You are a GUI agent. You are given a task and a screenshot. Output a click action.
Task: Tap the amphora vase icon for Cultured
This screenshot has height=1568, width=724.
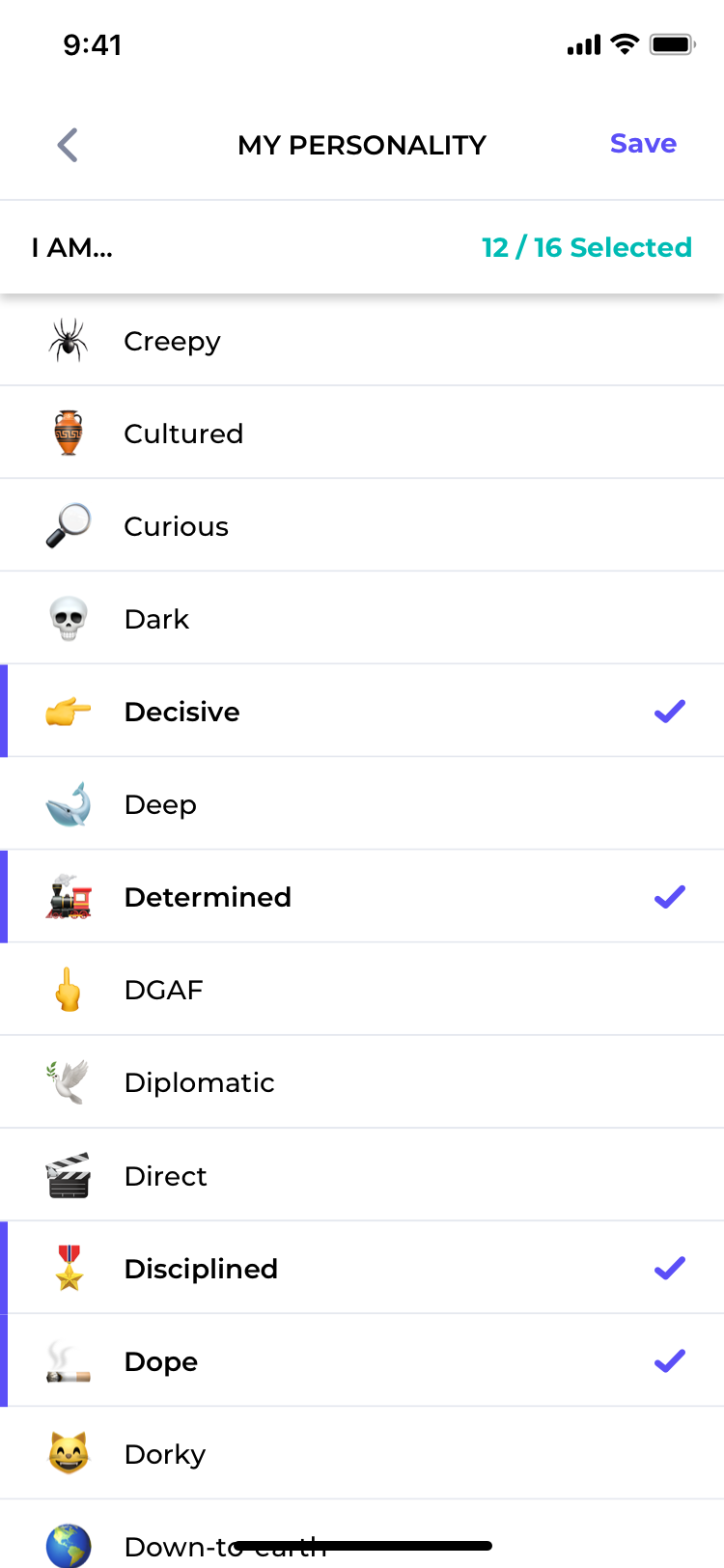69,434
